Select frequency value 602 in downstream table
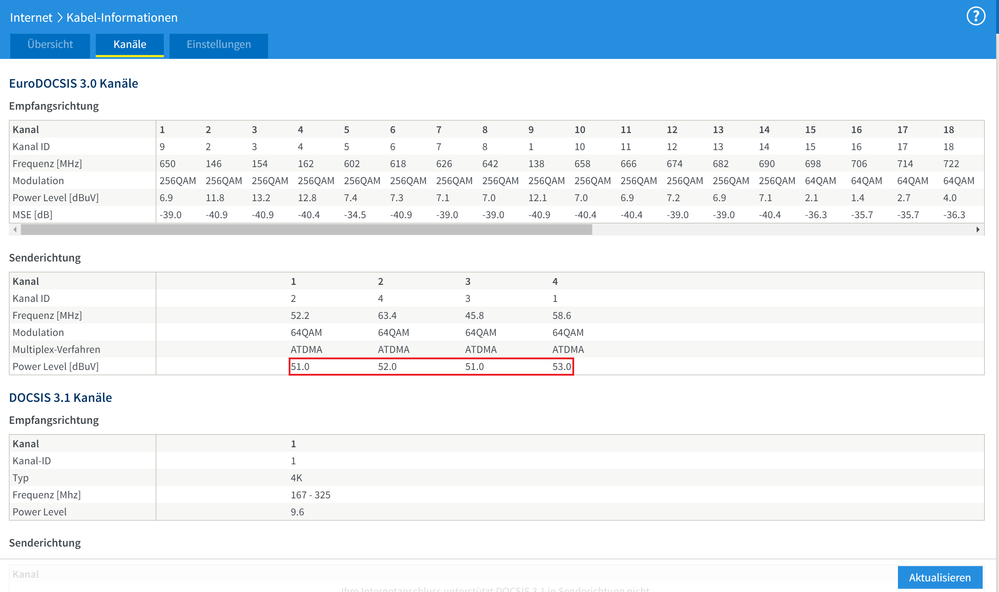Viewport: 999px width, 592px height. click(352, 164)
